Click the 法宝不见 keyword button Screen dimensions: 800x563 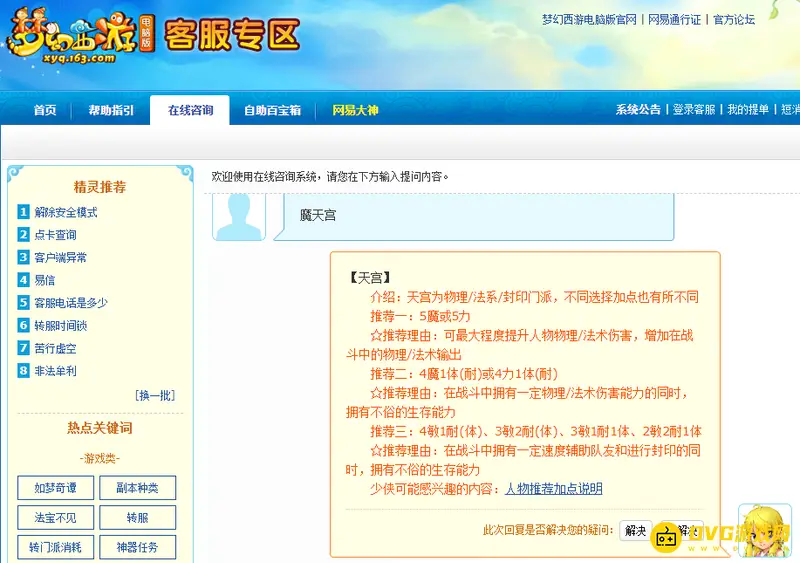(x=56, y=518)
